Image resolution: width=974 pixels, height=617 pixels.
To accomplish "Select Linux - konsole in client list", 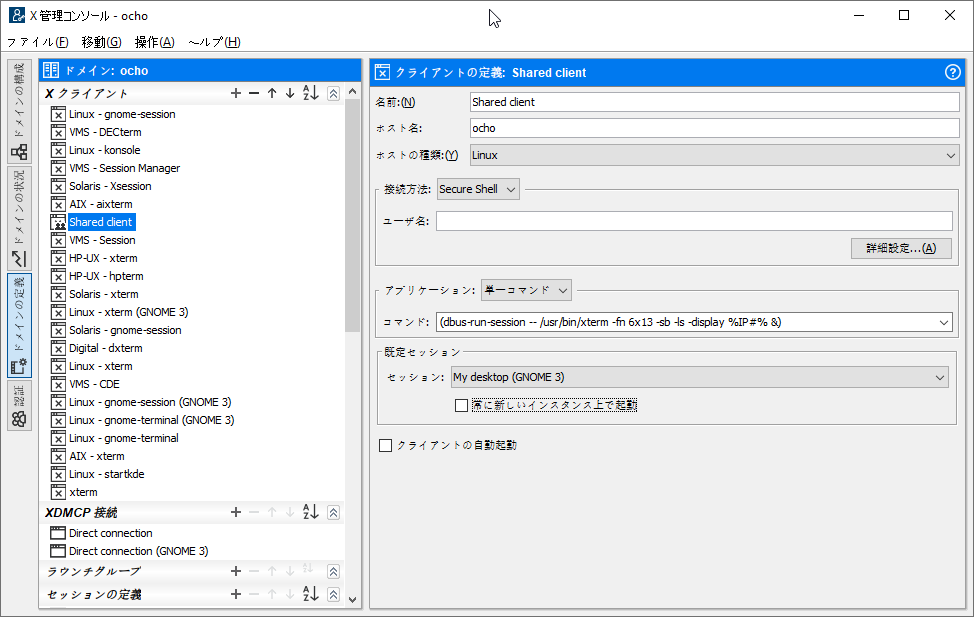I will click(x=104, y=150).
